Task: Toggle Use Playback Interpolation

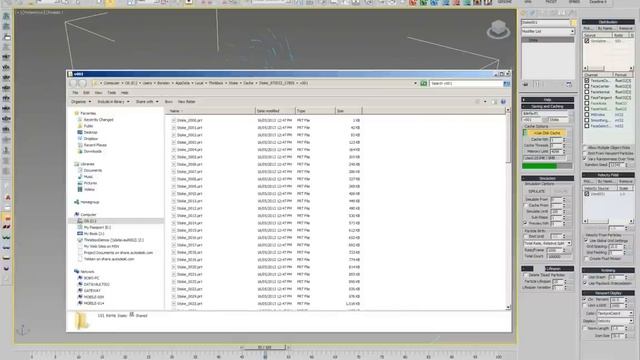Action: click(585, 283)
